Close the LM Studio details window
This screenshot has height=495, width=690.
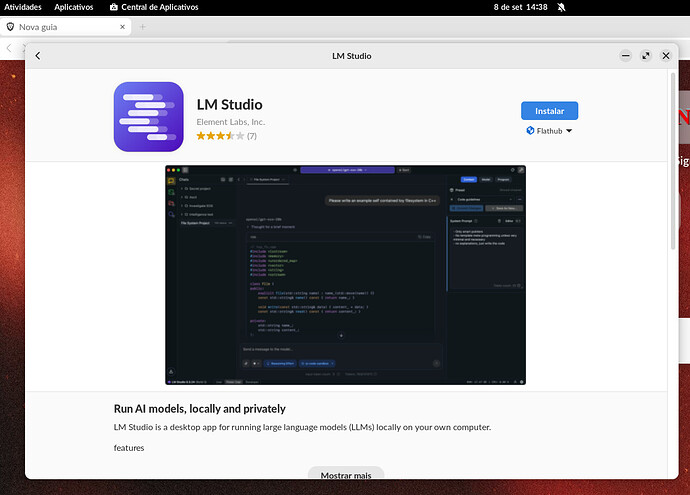[666, 56]
